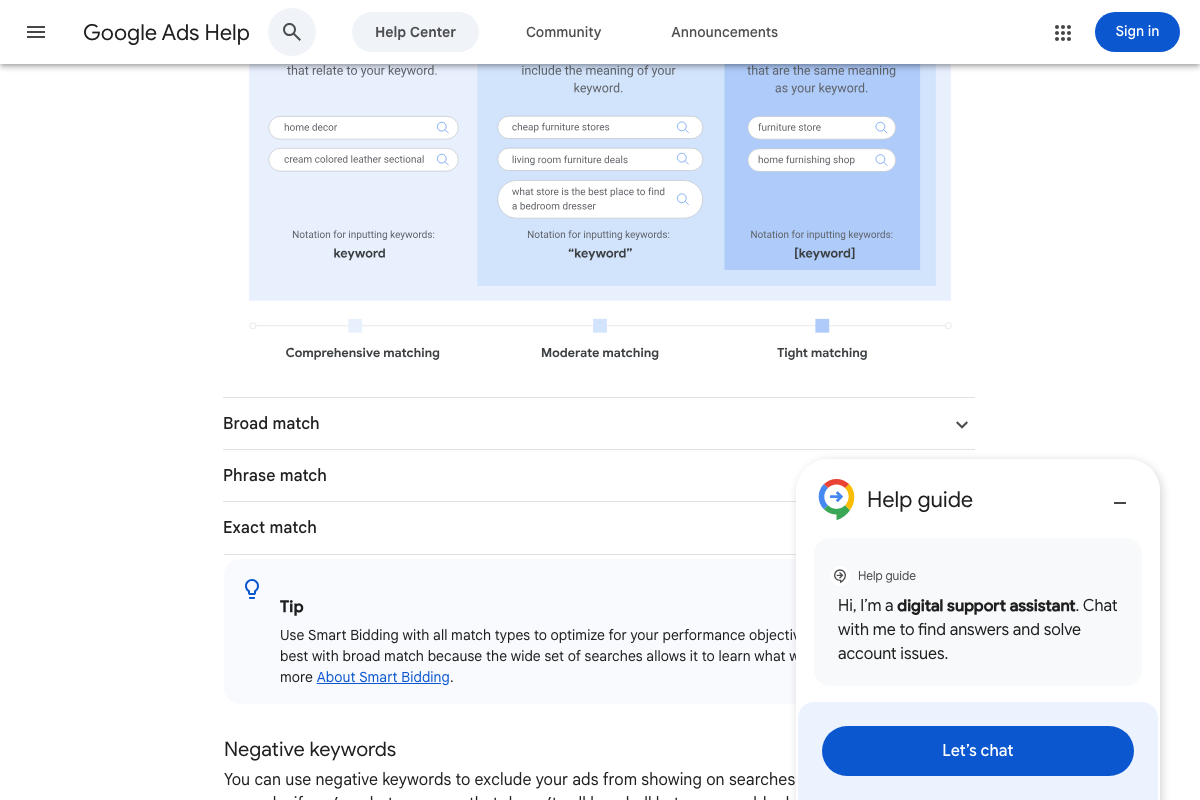Expand the Broad match section

tap(599, 424)
